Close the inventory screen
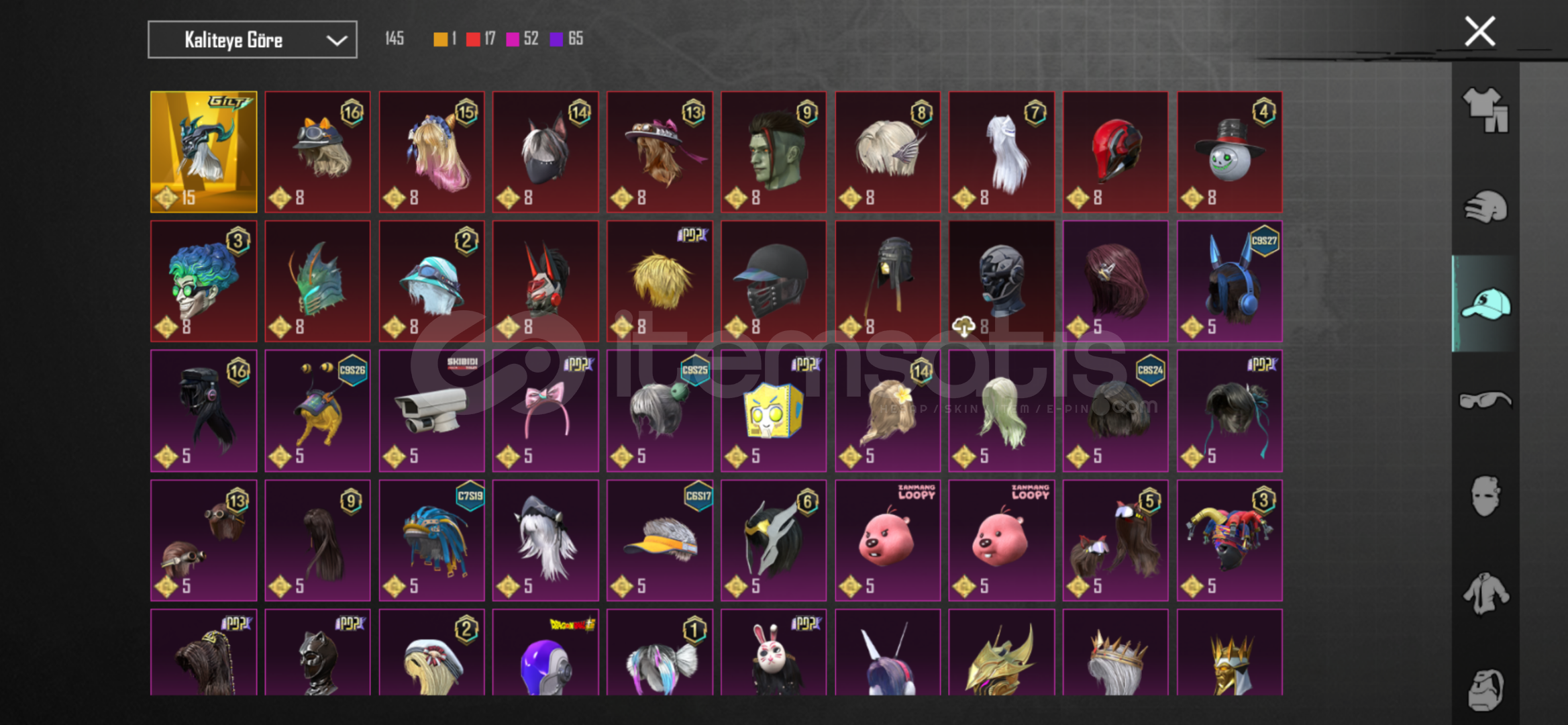 pos(1479,32)
